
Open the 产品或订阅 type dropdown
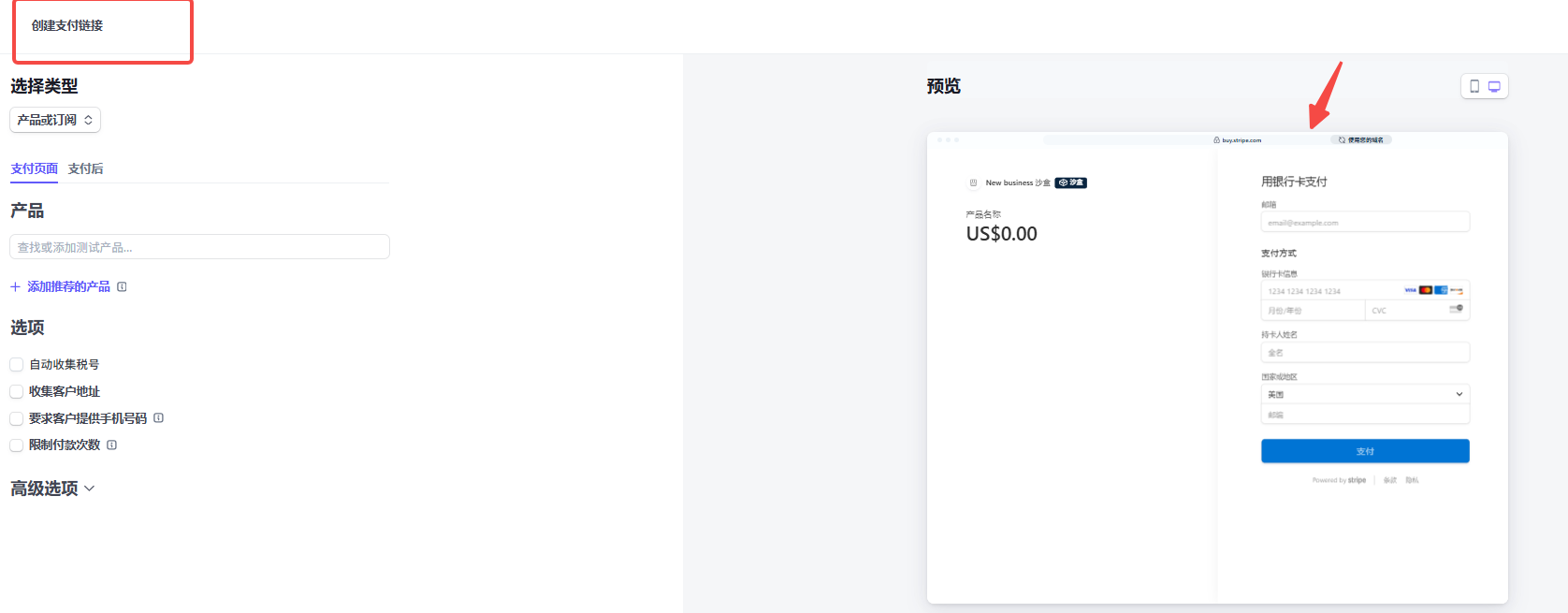coord(54,120)
